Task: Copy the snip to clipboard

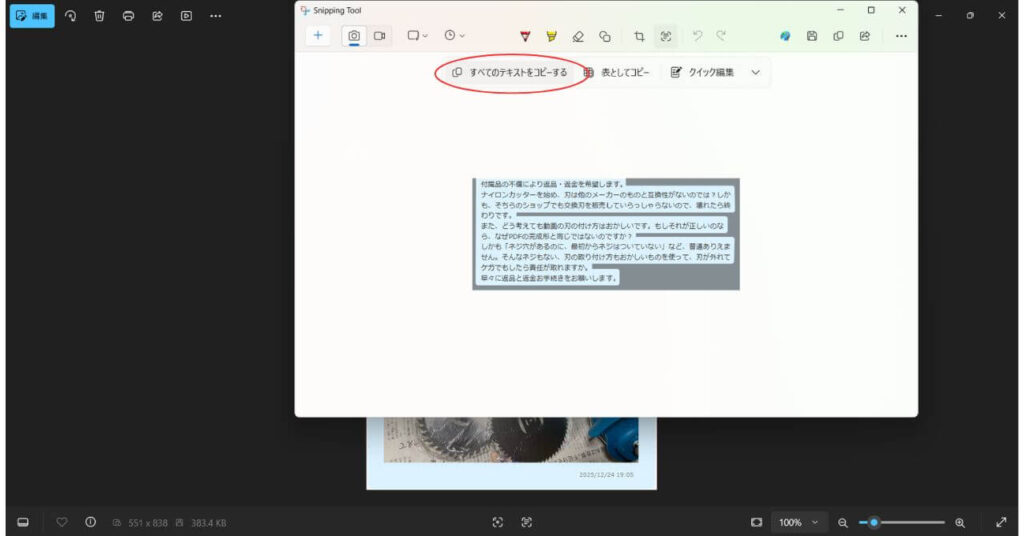Action: point(839,37)
